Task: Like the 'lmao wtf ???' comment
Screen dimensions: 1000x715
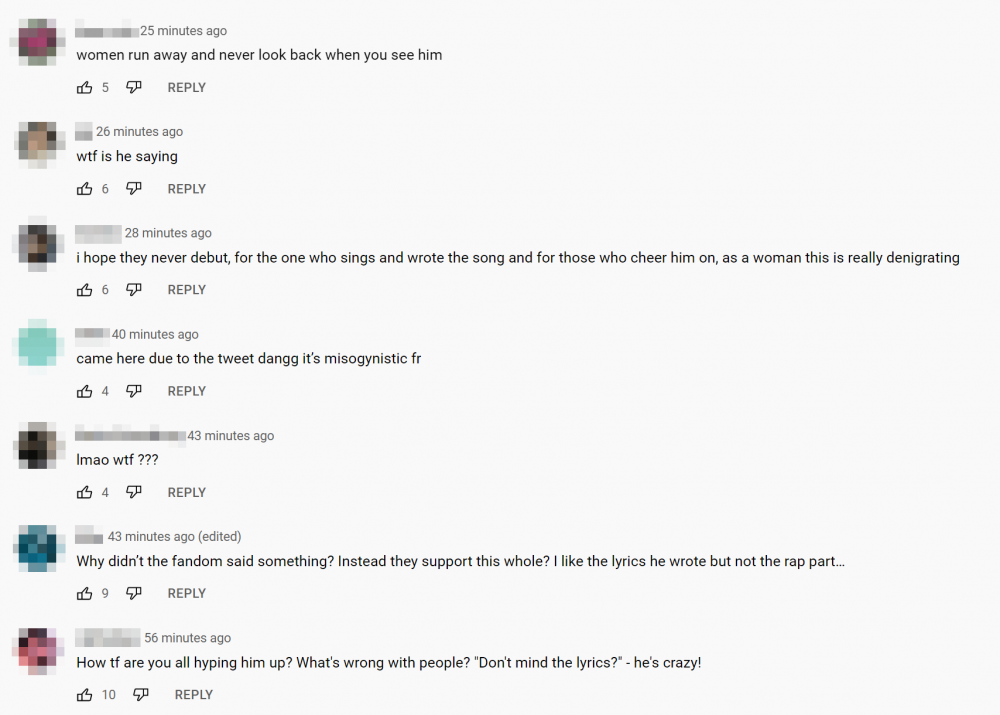Action: pos(84,492)
